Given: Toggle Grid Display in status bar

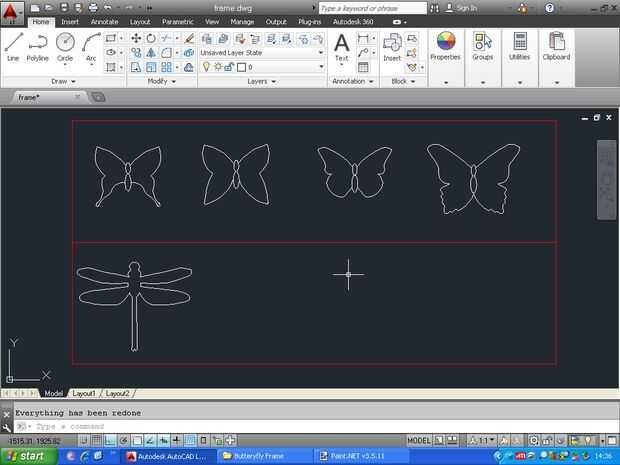Looking at the screenshot, I should (96, 440).
